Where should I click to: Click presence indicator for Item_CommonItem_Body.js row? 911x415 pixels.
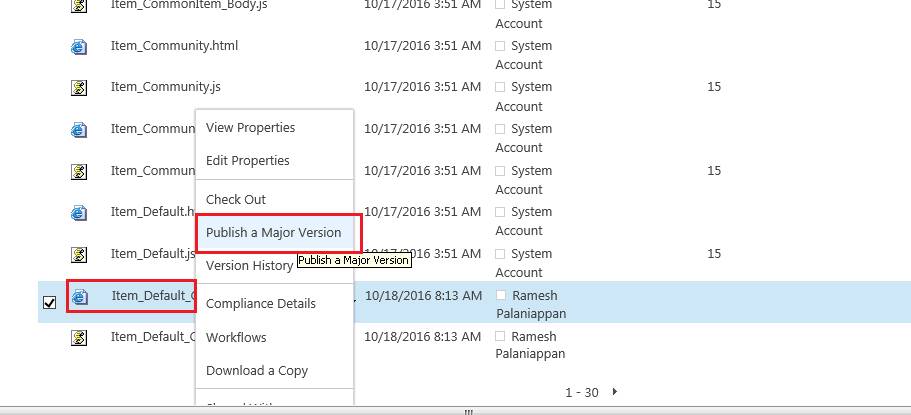click(500, 5)
